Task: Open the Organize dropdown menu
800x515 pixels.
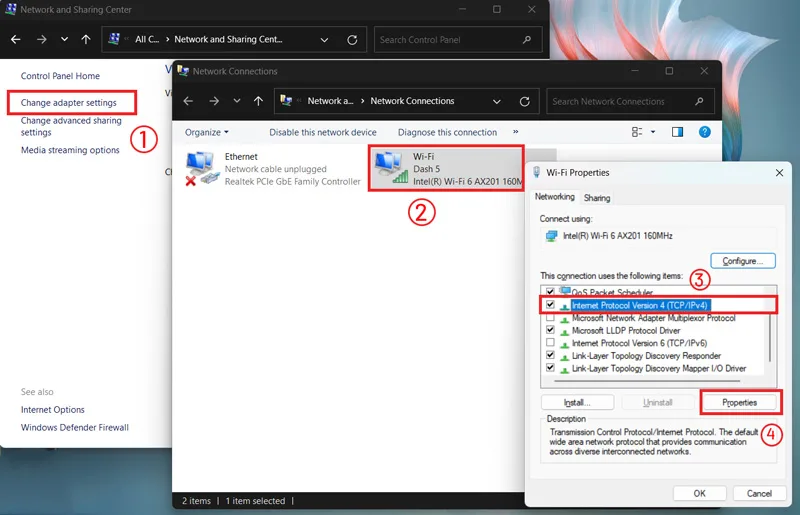Action: (207, 132)
